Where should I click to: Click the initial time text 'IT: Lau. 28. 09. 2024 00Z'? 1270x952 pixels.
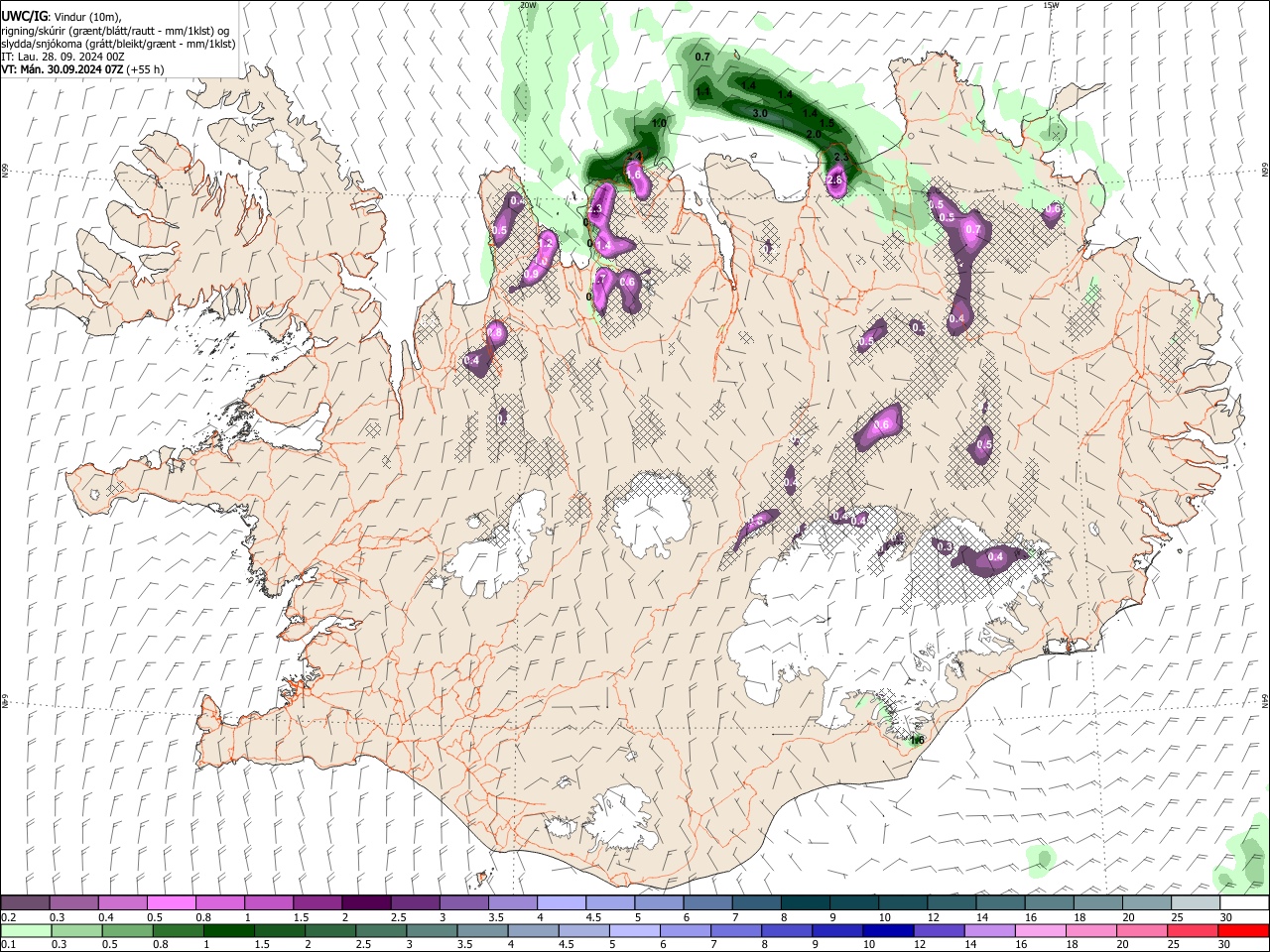click(x=63, y=57)
